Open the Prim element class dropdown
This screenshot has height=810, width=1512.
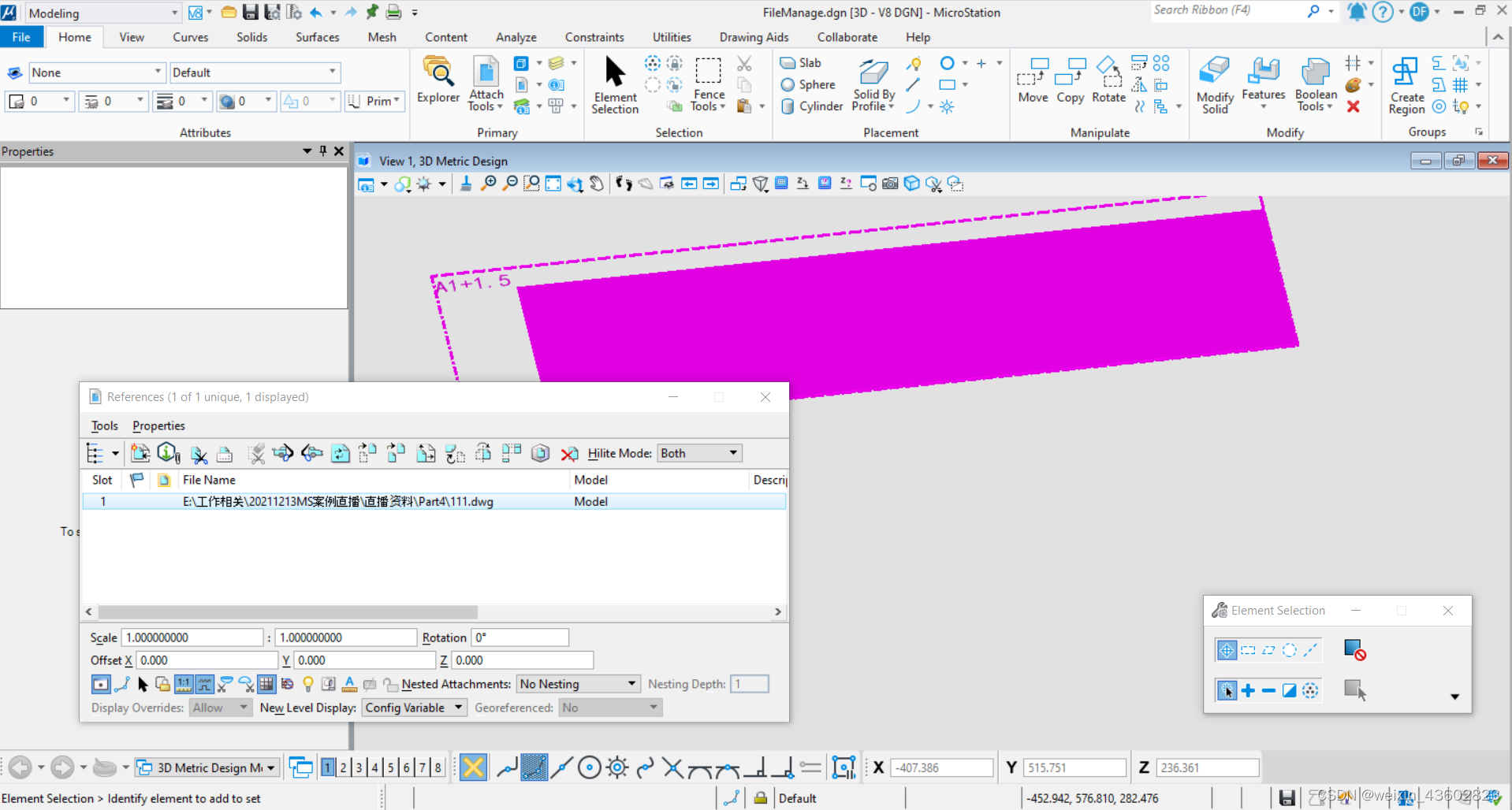374,101
